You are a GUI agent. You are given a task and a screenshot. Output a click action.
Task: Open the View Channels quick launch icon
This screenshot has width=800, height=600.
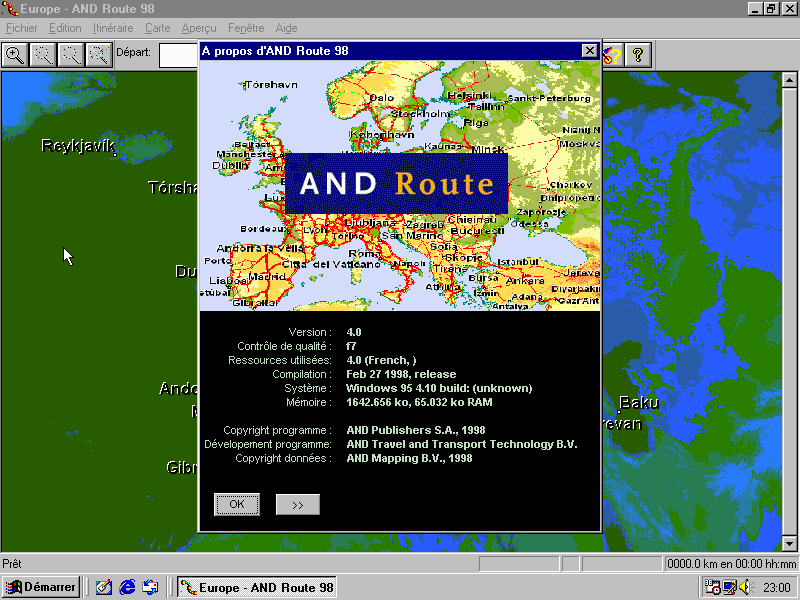(x=150, y=587)
